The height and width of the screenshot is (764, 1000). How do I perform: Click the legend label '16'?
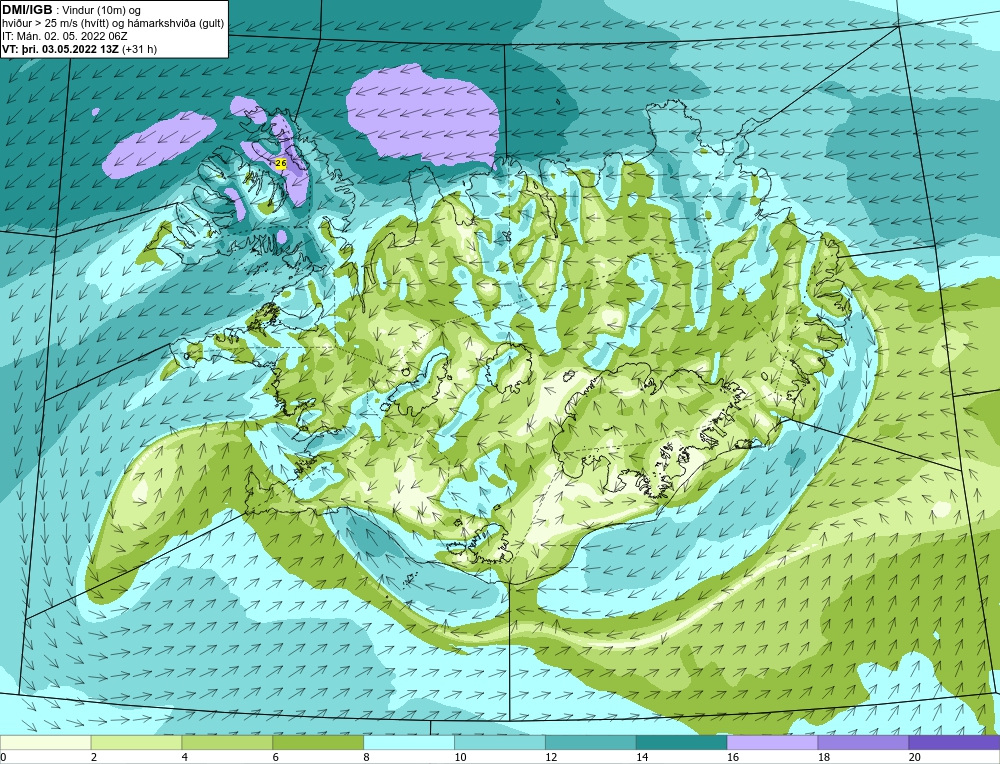[x=733, y=757]
